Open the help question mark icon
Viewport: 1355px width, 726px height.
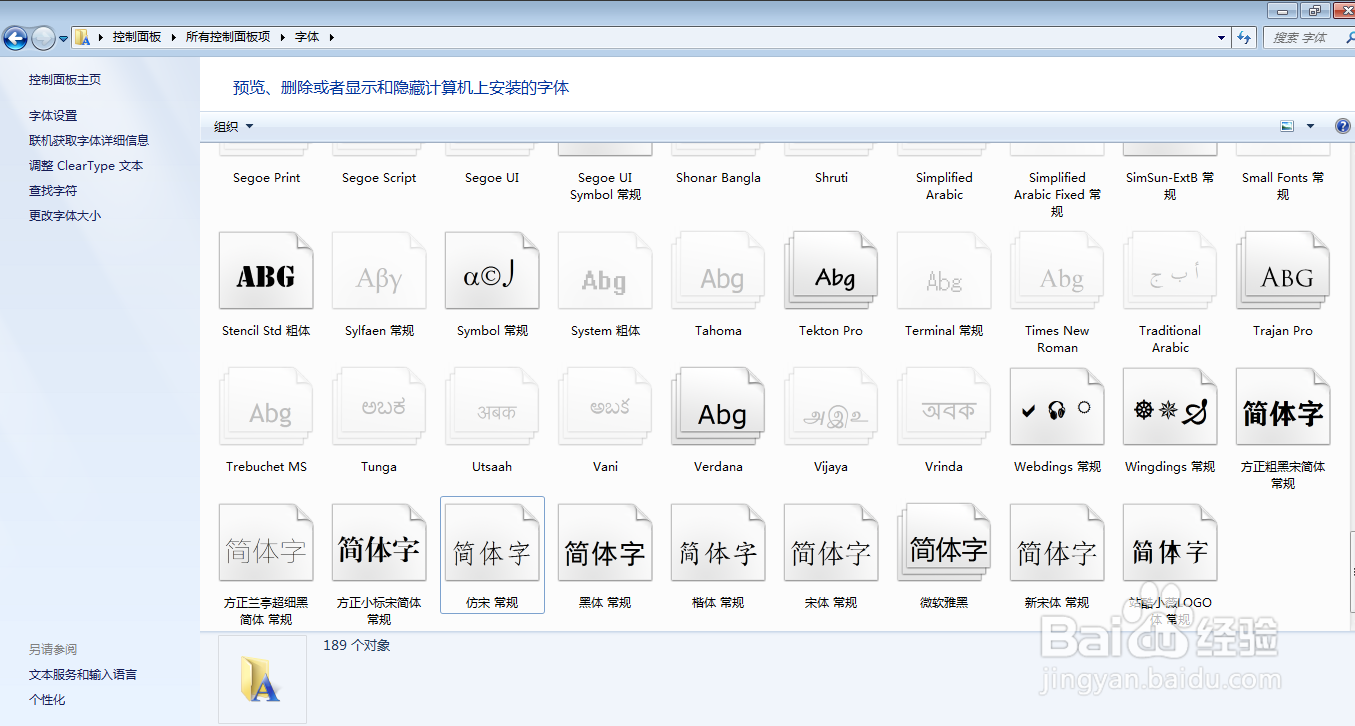click(1343, 126)
